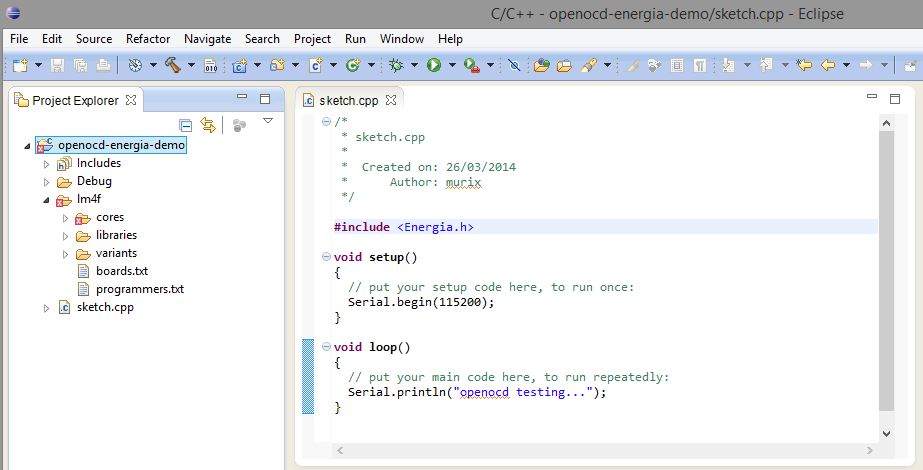Toggle Mark Occurrences pencil icon

(633, 65)
